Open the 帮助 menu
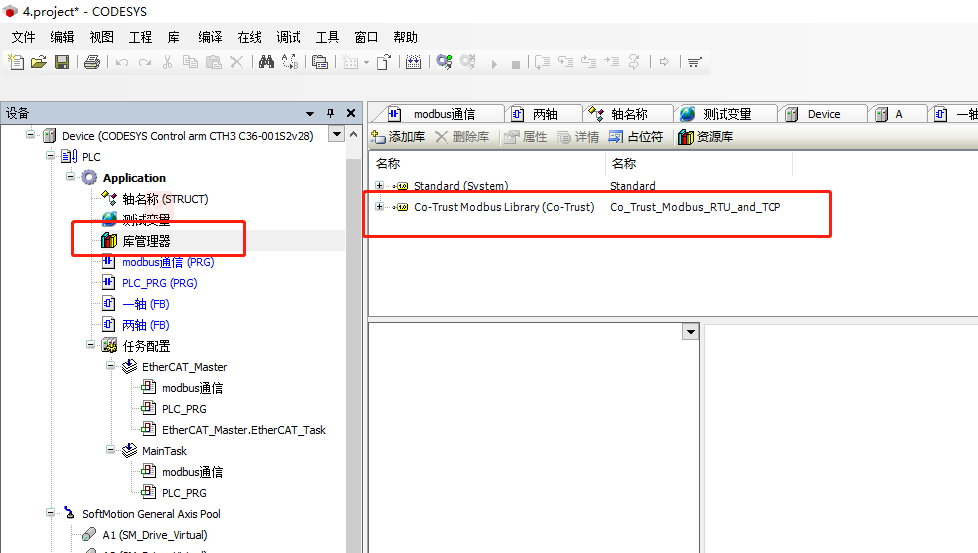This screenshot has height=553, width=978. tap(405, 37)
